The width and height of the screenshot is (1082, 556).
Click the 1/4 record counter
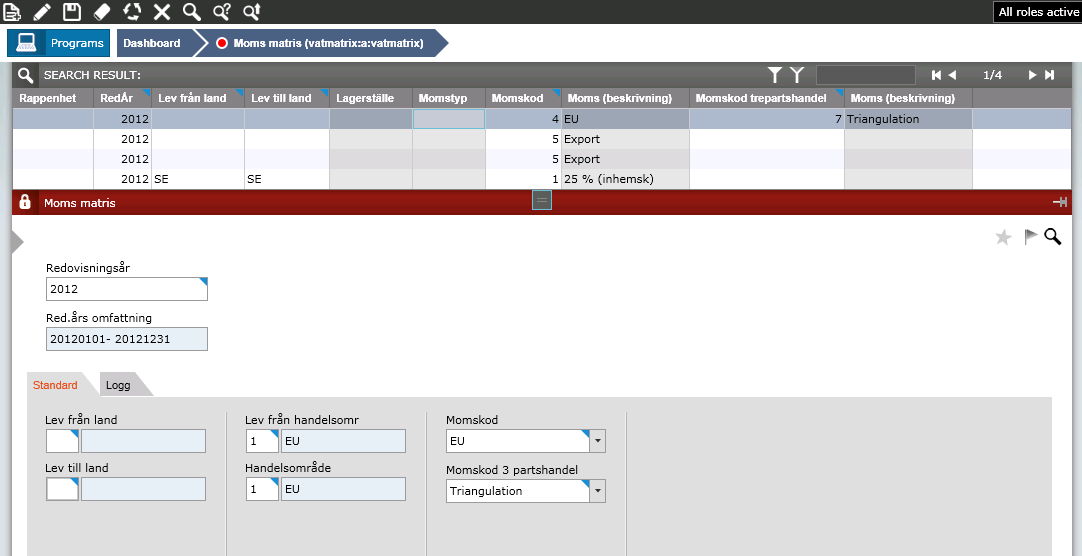[x=992, y=75]
